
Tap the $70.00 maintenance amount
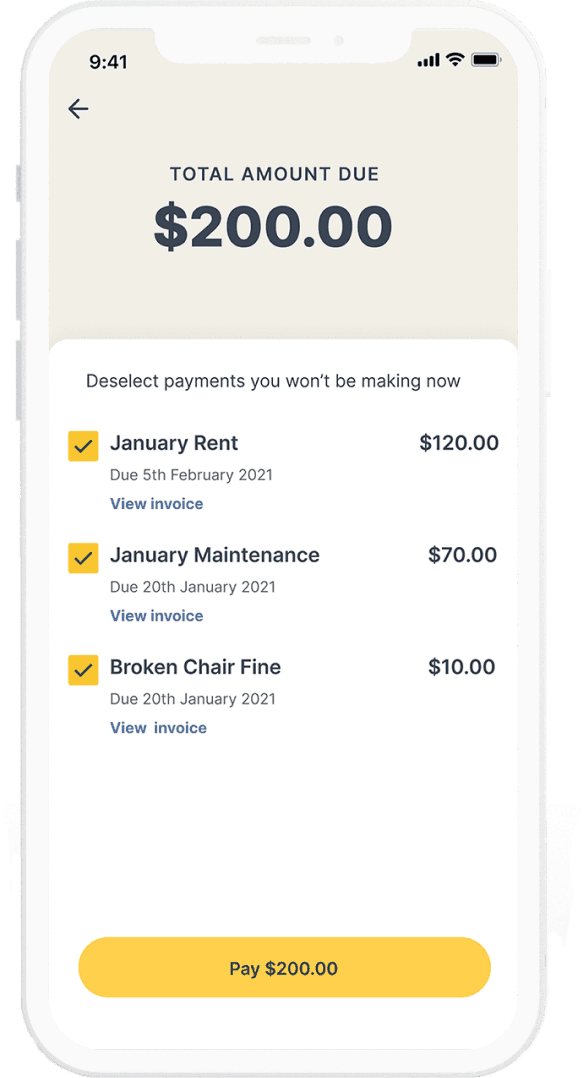464,555
